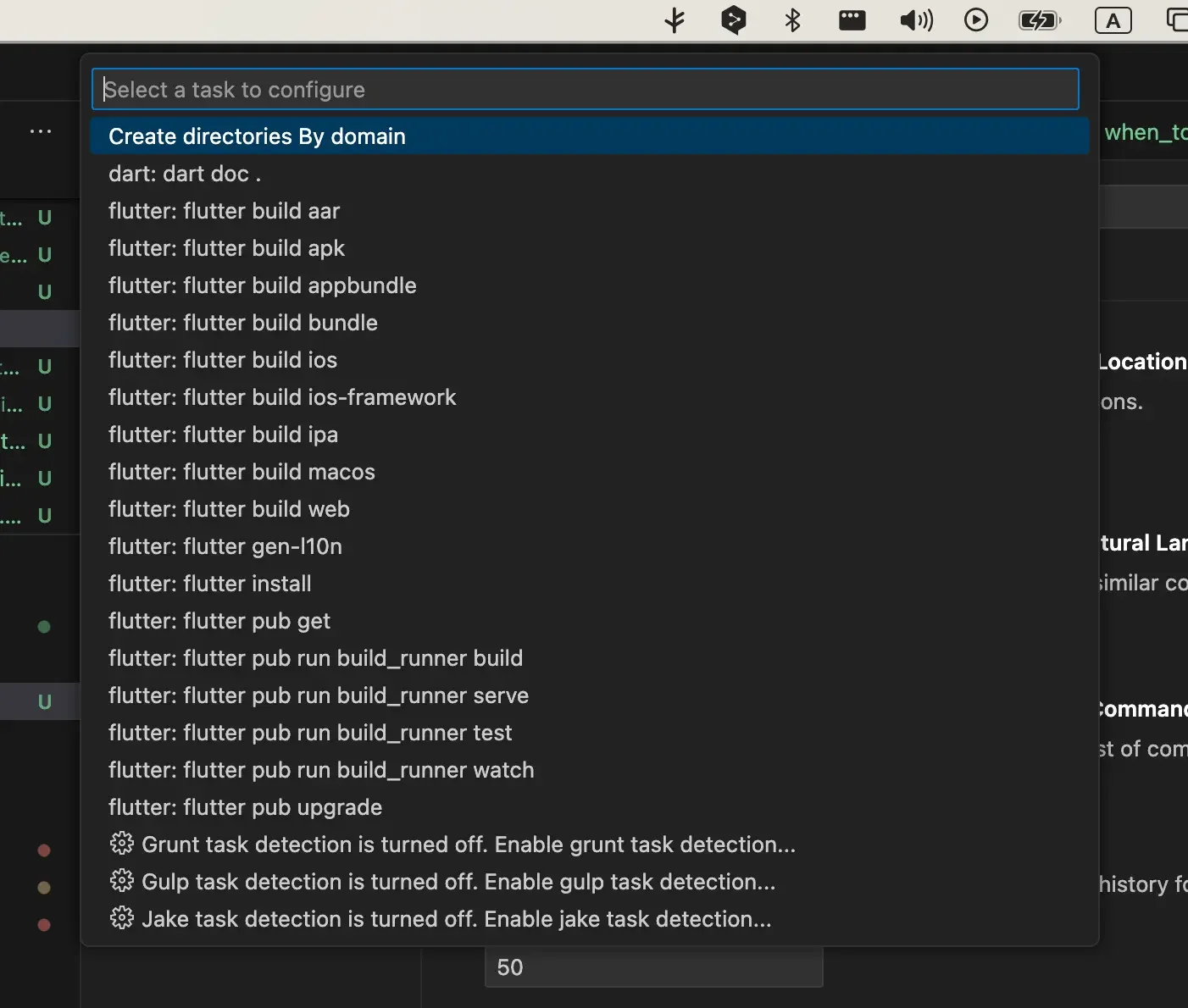The height and width of the screenshot is (1008, 1188).
Task: Select 'flutter pub run build_runner test' task
Action: coord(590,733)
